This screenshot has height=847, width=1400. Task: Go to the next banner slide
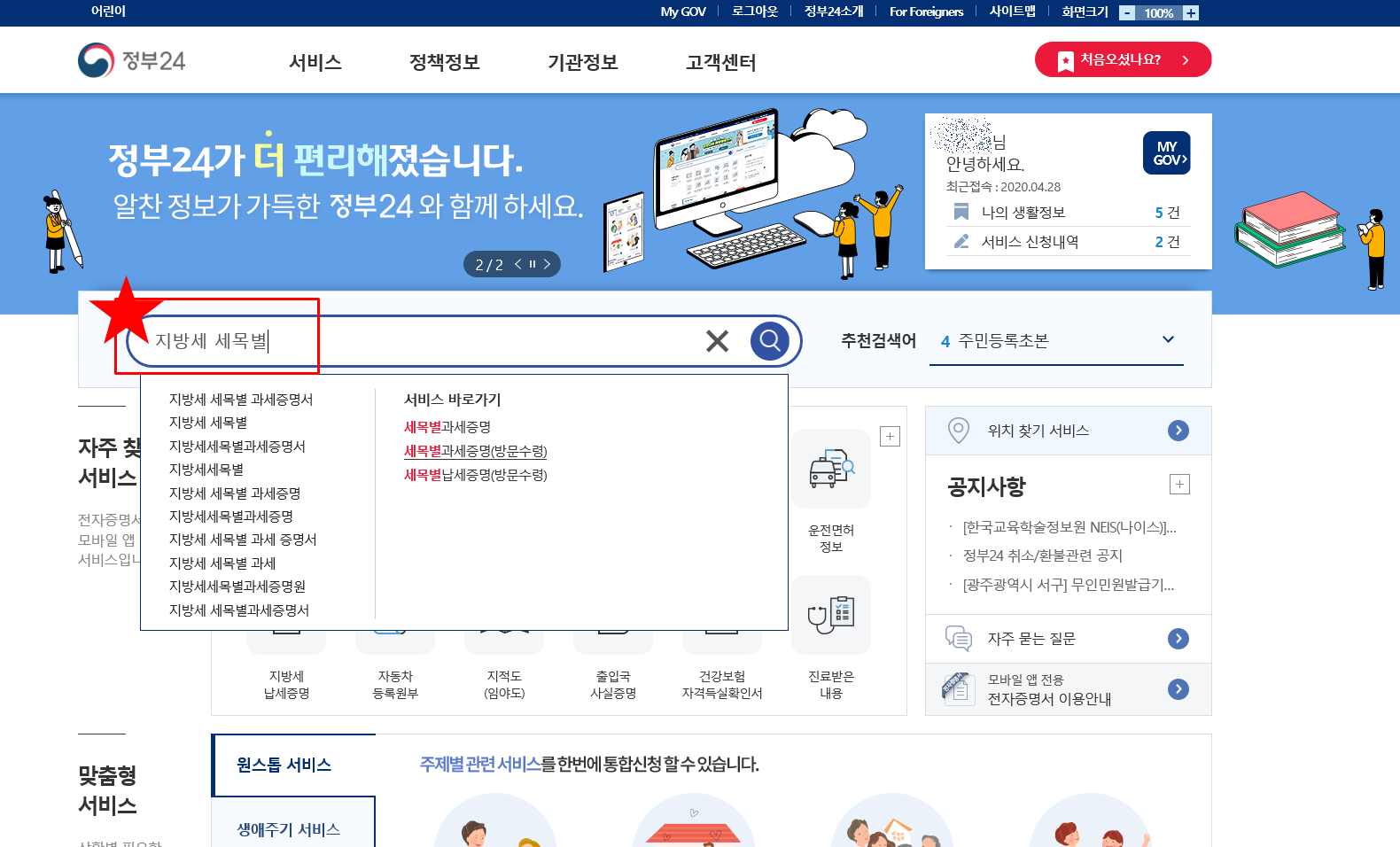click(x=547, y=264)
